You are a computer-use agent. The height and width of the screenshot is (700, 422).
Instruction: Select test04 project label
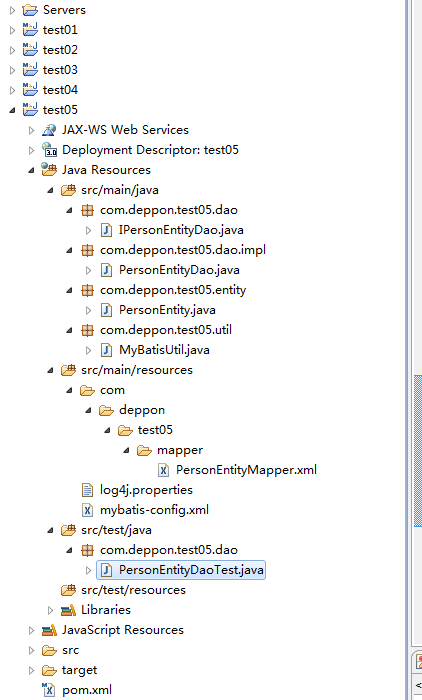[60, 90]
